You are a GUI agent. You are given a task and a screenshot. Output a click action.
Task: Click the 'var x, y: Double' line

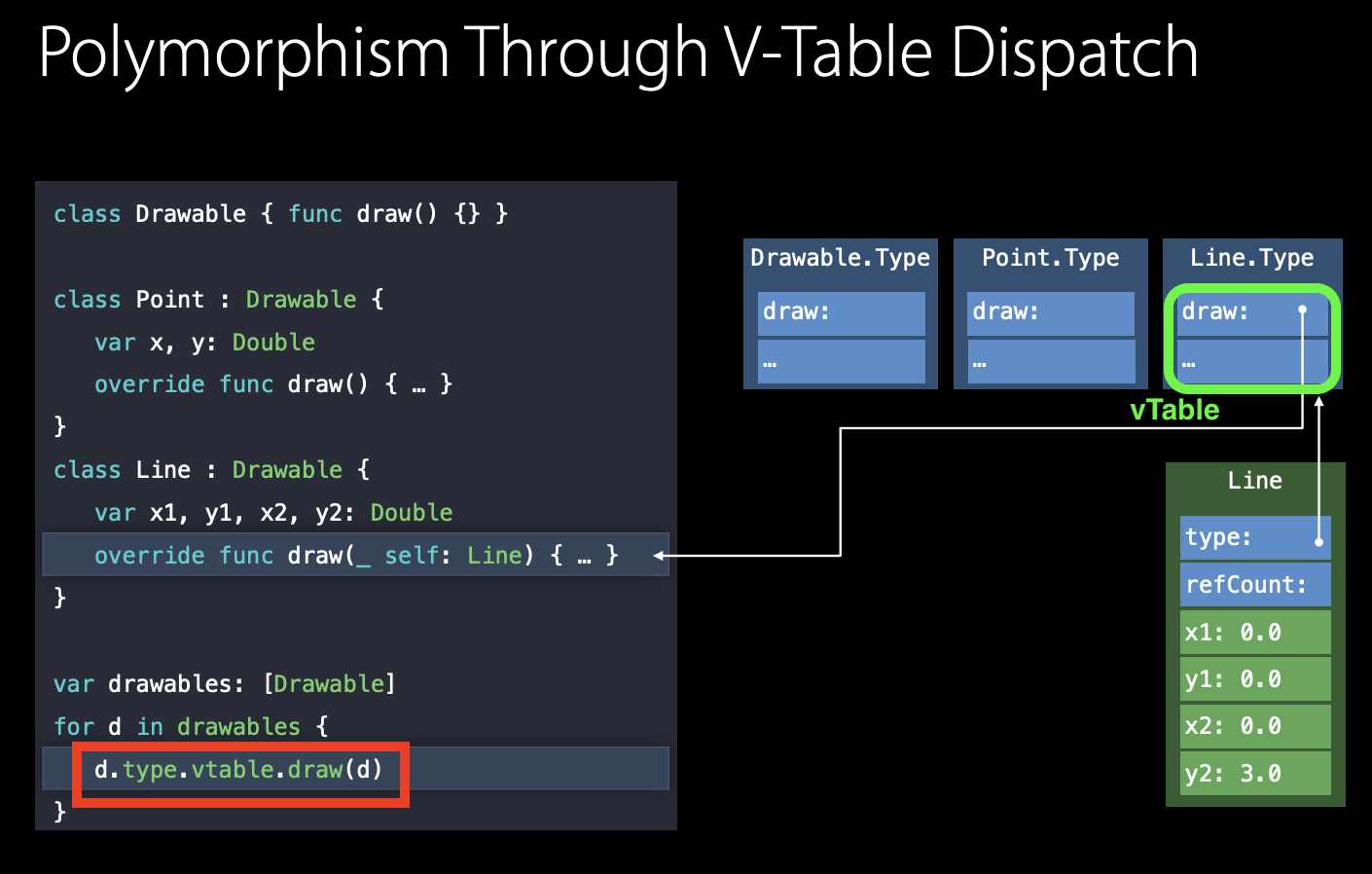pos(204,343)
